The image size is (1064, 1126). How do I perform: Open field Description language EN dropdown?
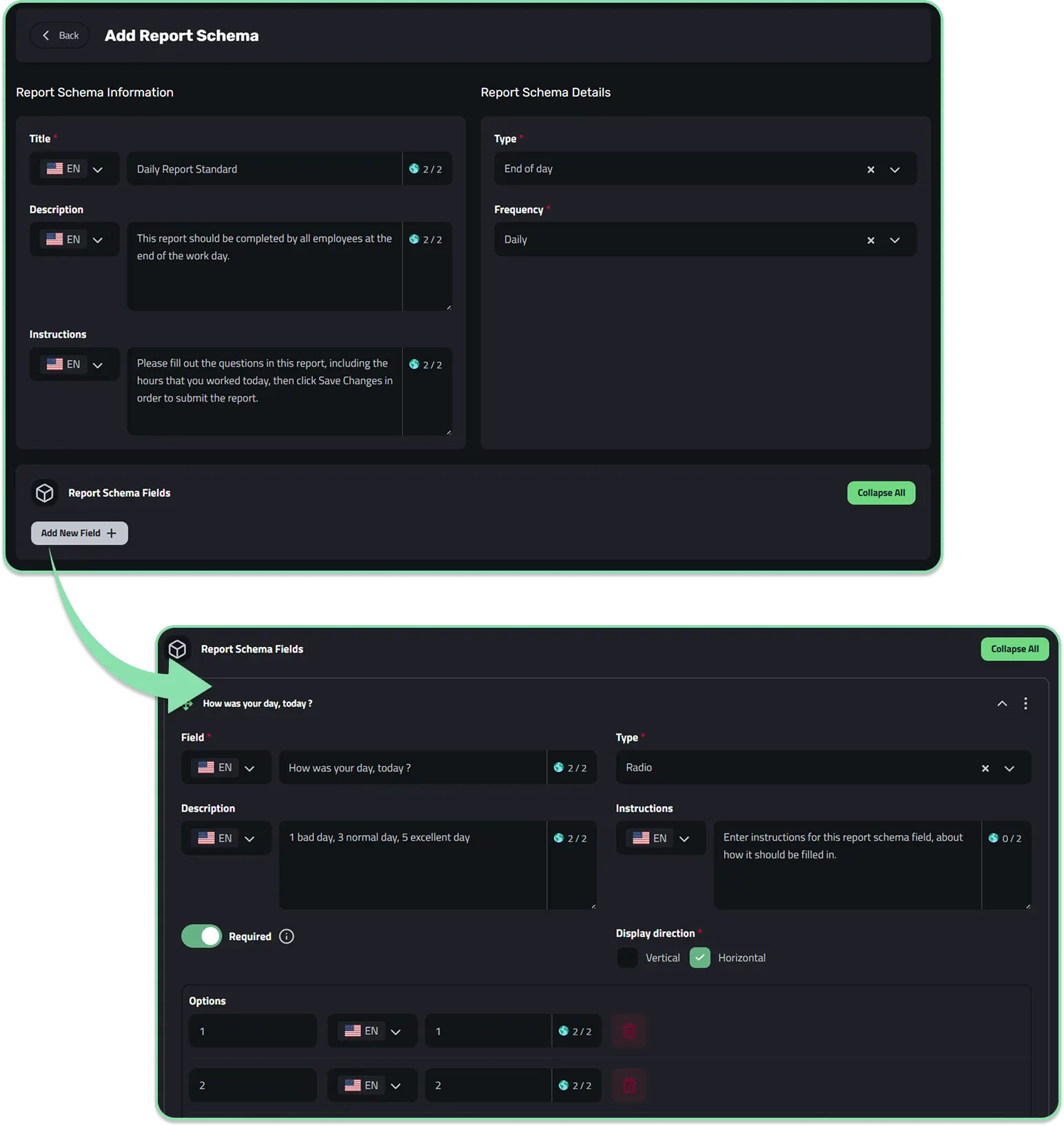coord(226,838)
